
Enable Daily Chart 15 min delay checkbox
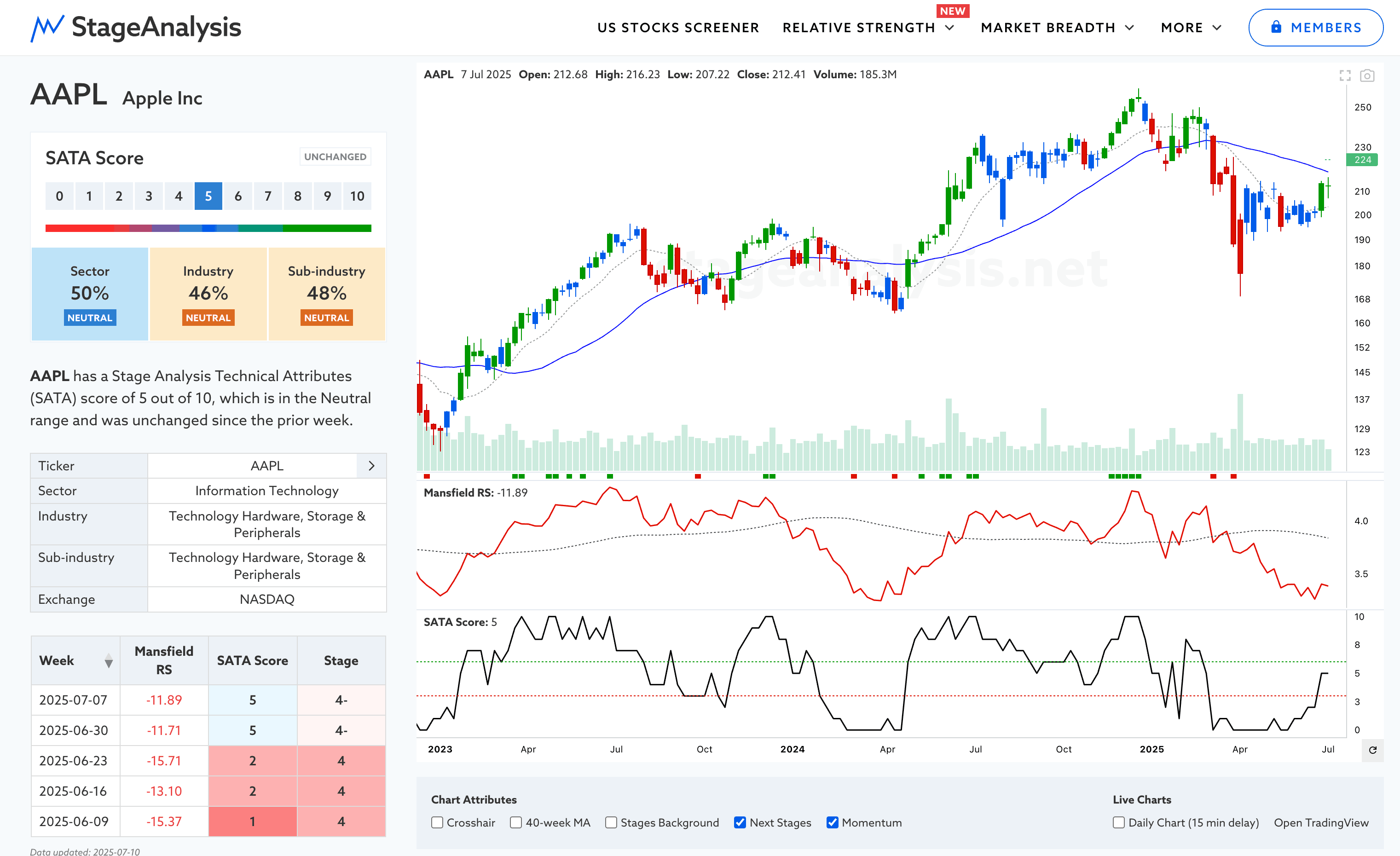click(1119, 822)
